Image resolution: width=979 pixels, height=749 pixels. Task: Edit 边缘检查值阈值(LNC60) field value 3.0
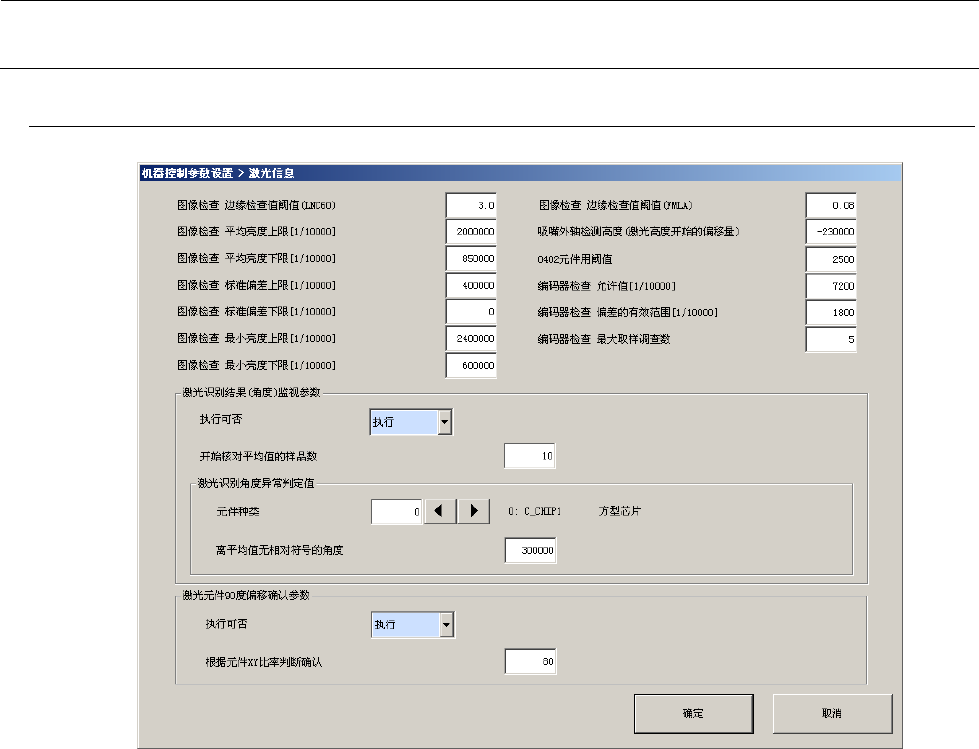[x=471, y=205]
